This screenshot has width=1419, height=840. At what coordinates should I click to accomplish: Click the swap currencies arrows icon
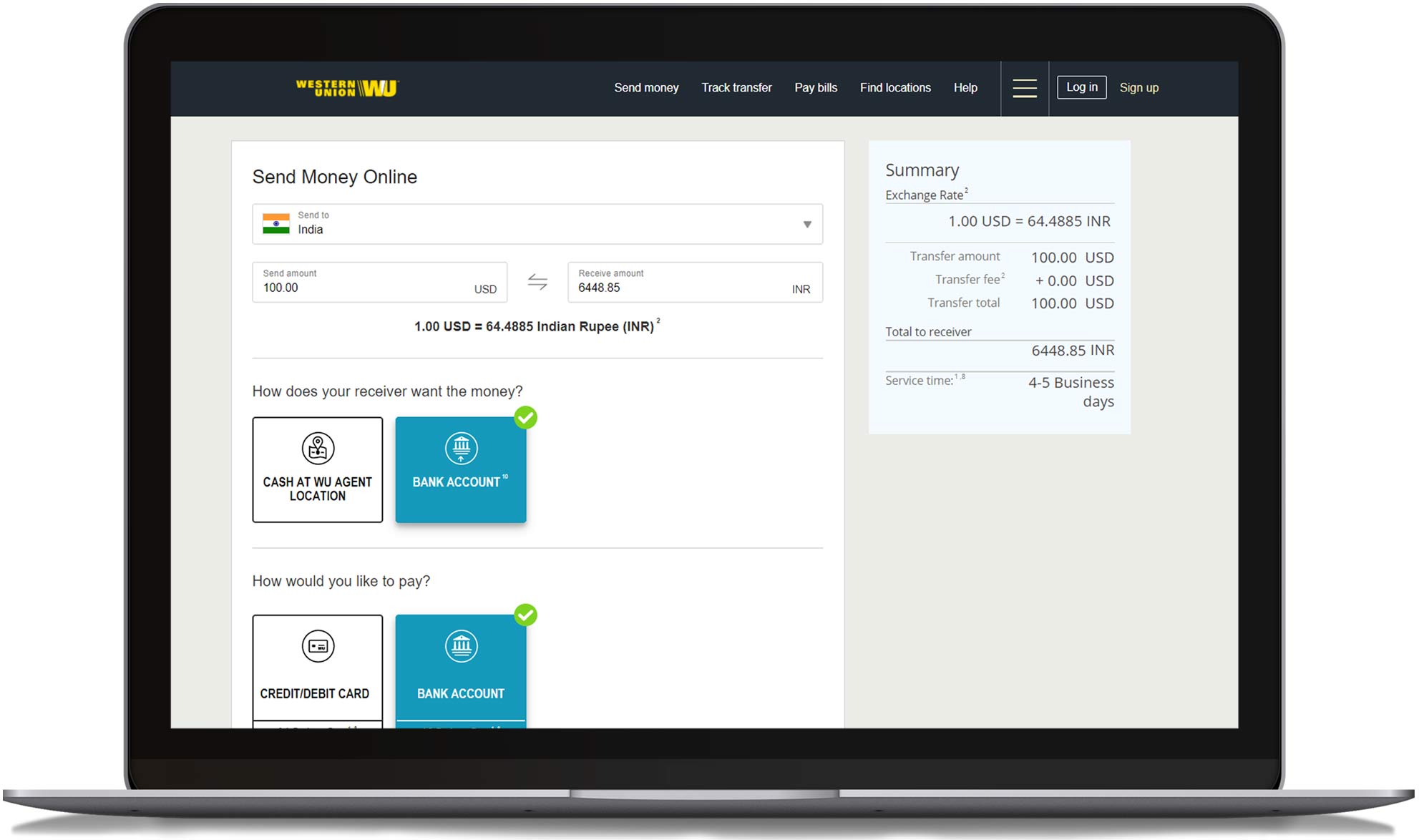[x=537, y=282]
